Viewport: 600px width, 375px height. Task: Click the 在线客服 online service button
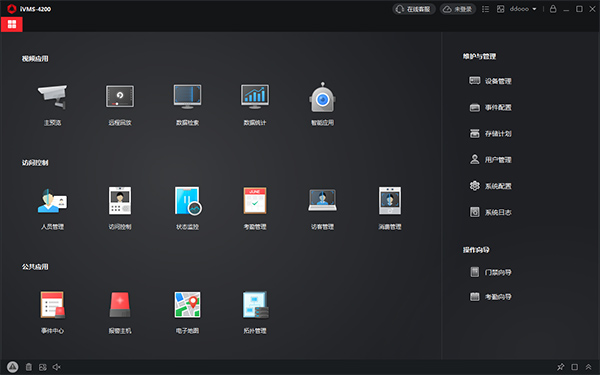click(414, 9)
